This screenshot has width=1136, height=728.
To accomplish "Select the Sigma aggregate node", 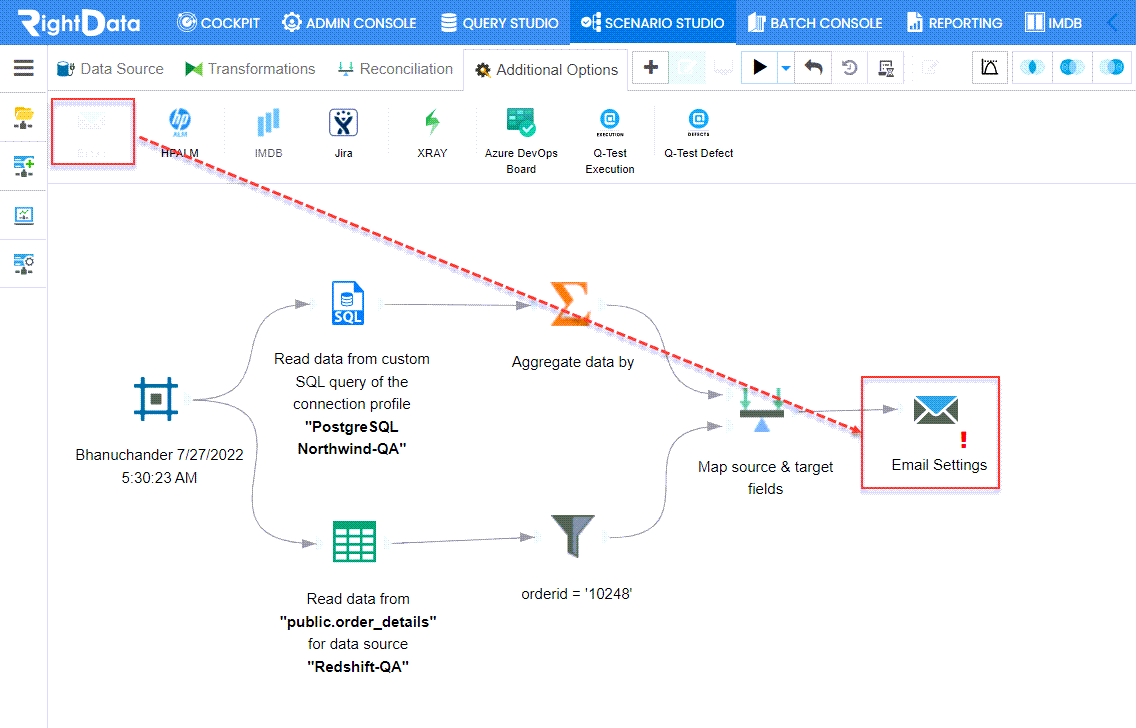I will point(570,304).
